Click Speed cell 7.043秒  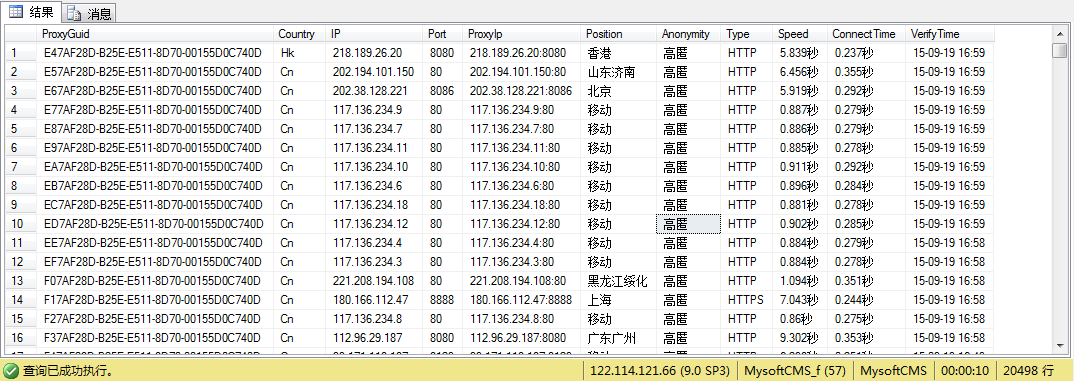799,299
